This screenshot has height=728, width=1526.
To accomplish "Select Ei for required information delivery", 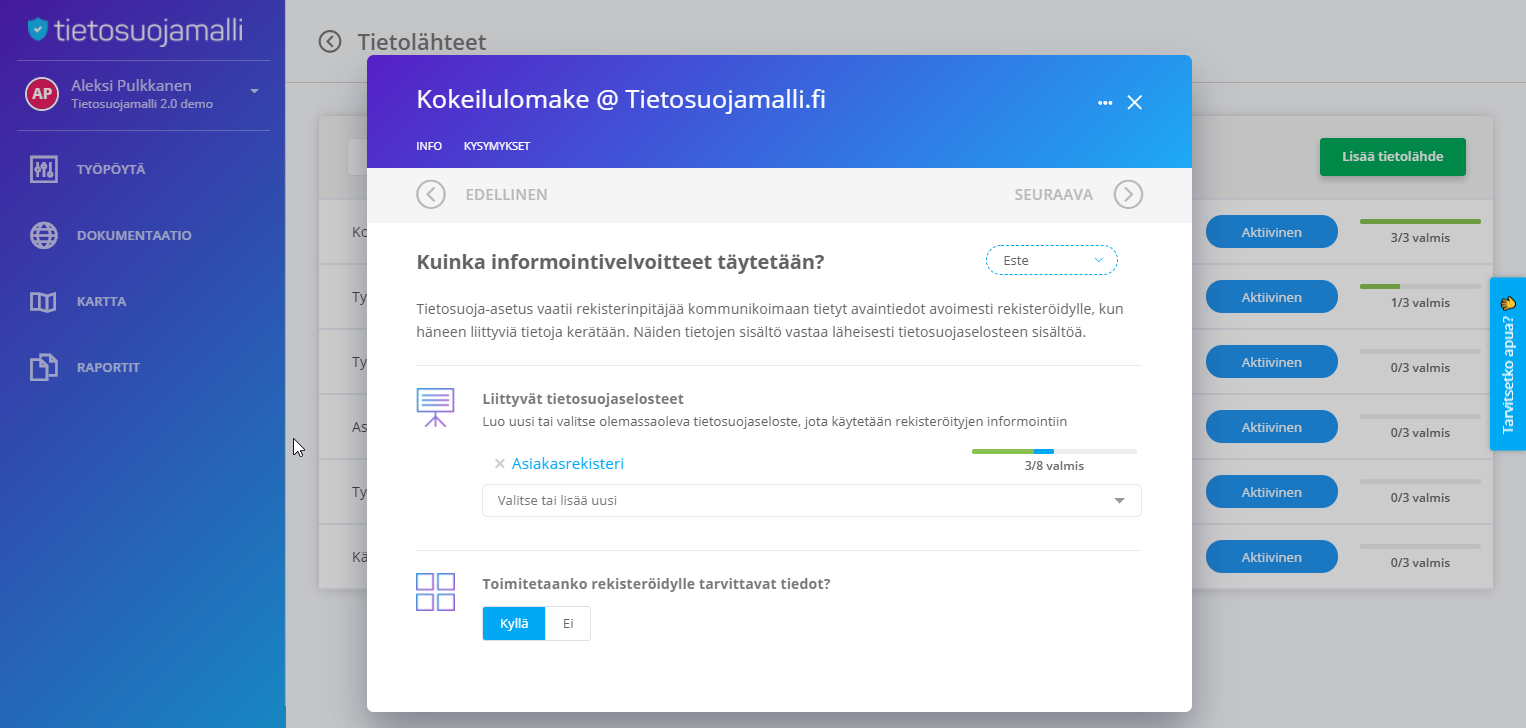I will pos(568,623).
